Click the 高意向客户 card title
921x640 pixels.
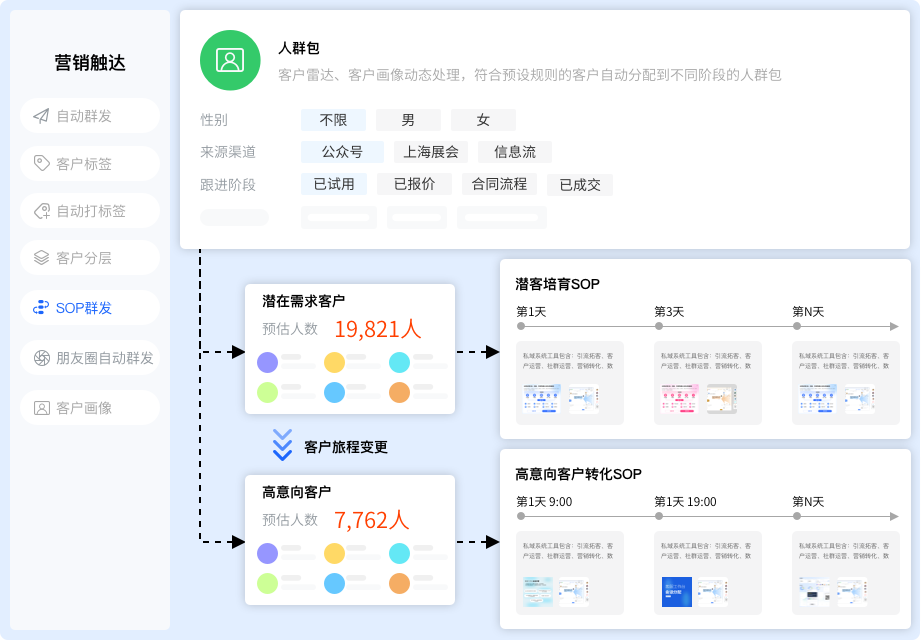(x=297, y=492)
